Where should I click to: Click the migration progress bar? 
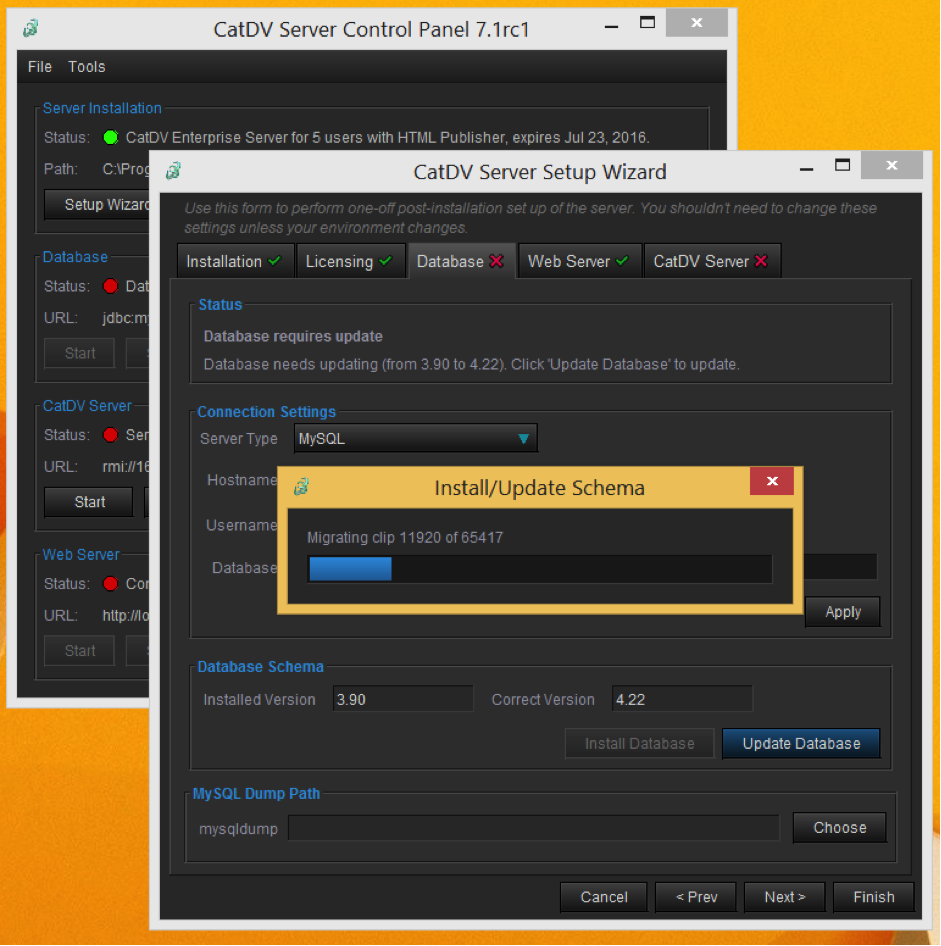[540, 569]
